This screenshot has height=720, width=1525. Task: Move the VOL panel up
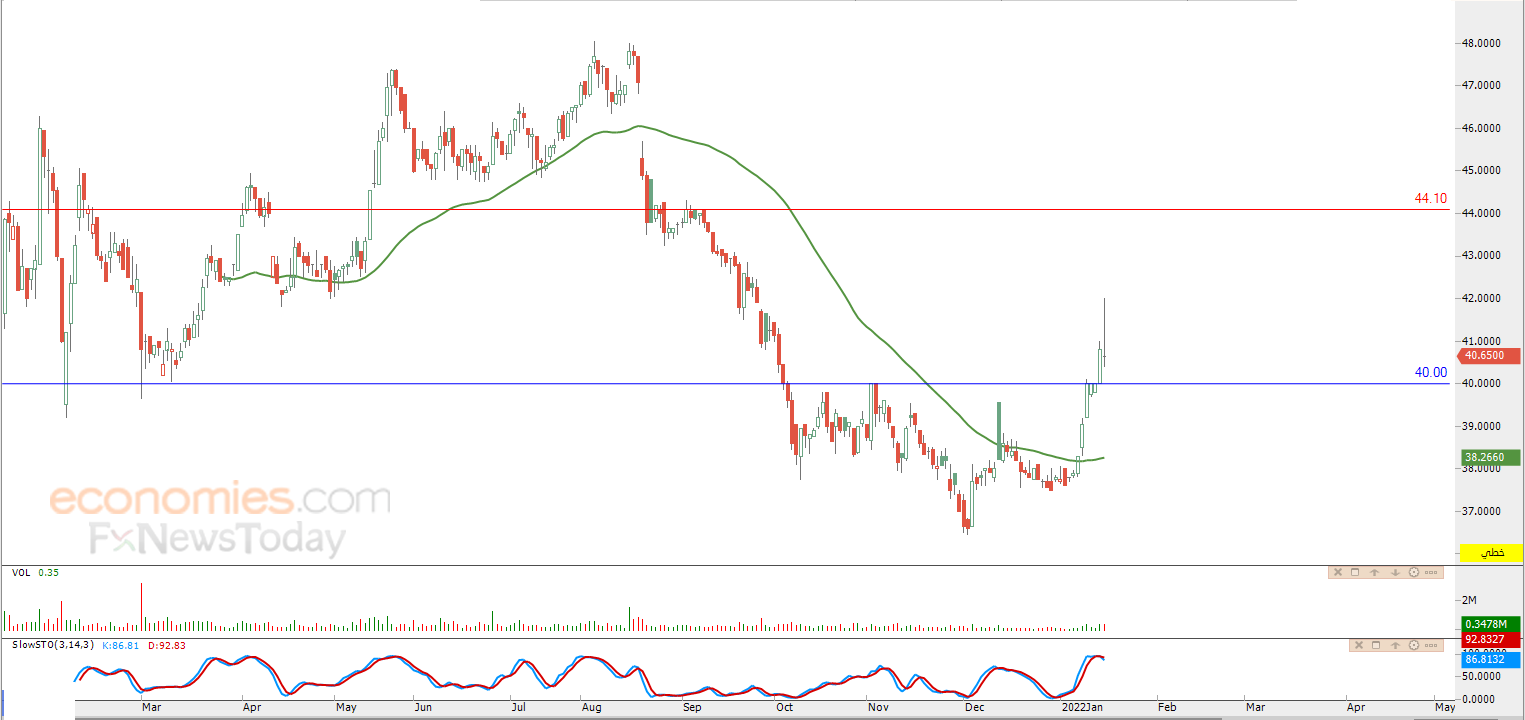1374,572
